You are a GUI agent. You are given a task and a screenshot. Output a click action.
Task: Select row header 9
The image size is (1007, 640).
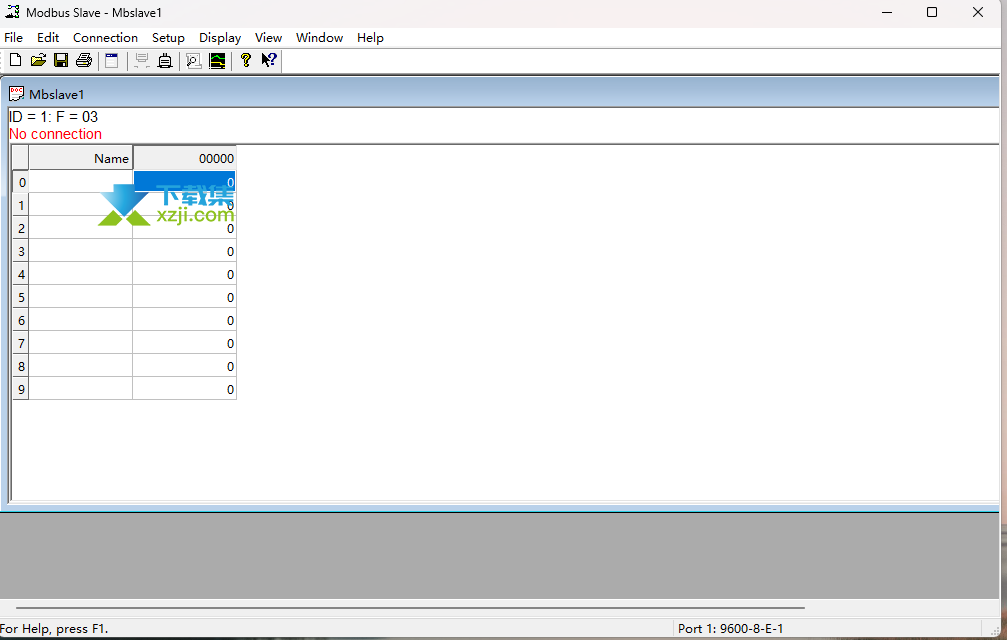coord(21,390)
